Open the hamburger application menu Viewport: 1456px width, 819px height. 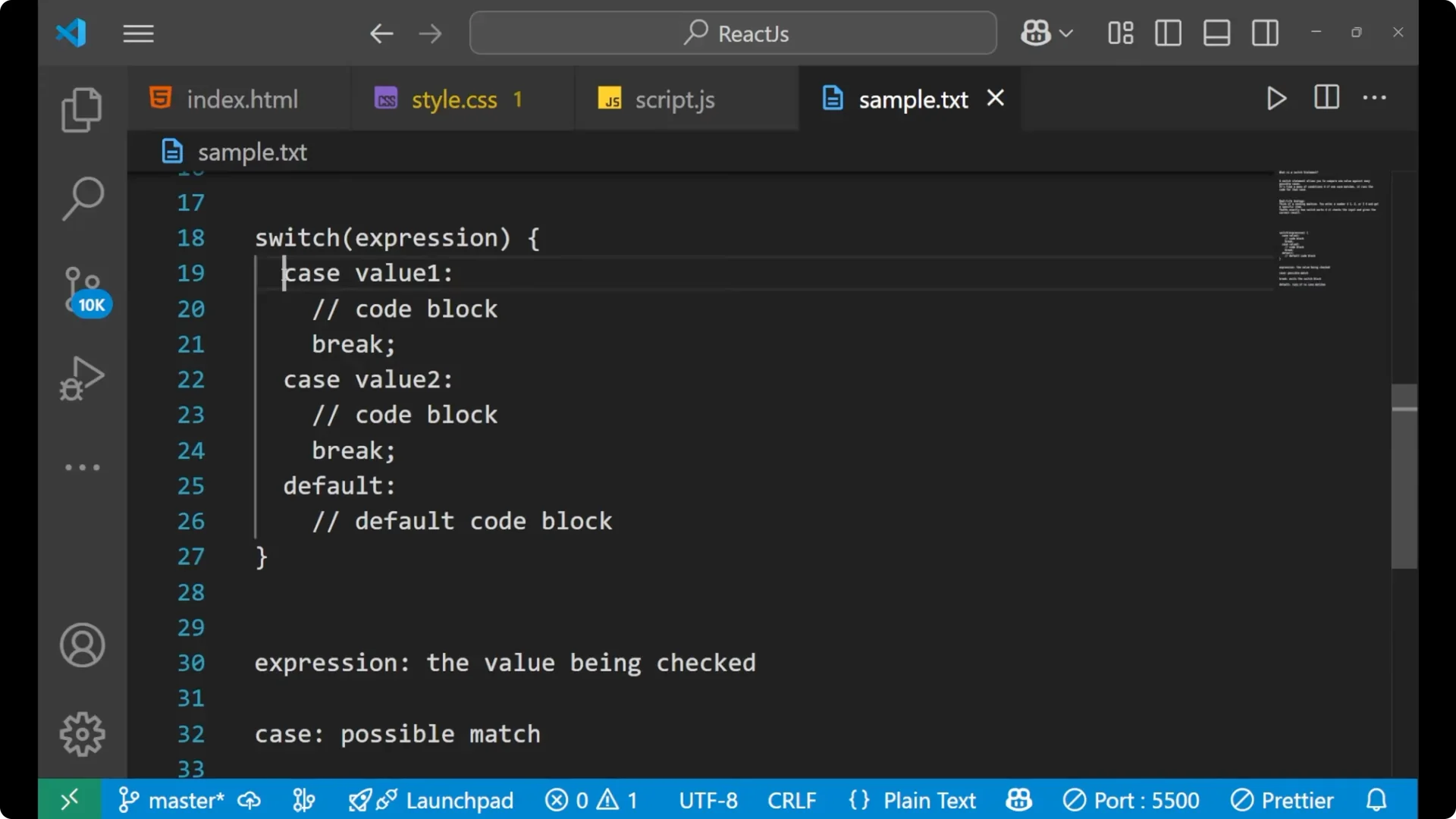point(138,33)
